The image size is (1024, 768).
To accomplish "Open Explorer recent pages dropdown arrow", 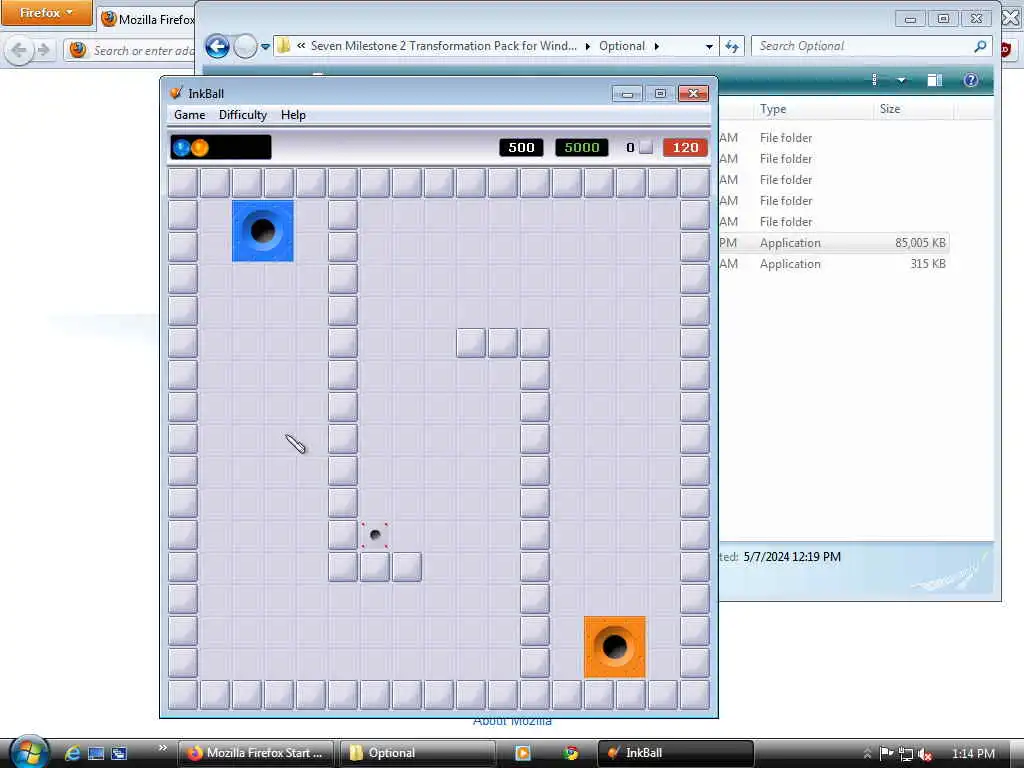I will click(x=265, y=47).
